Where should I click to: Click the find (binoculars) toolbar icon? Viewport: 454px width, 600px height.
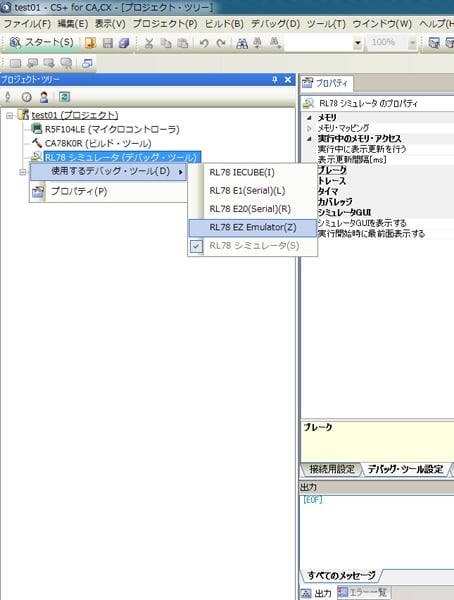pyautogui.click(x=242, y=43)
